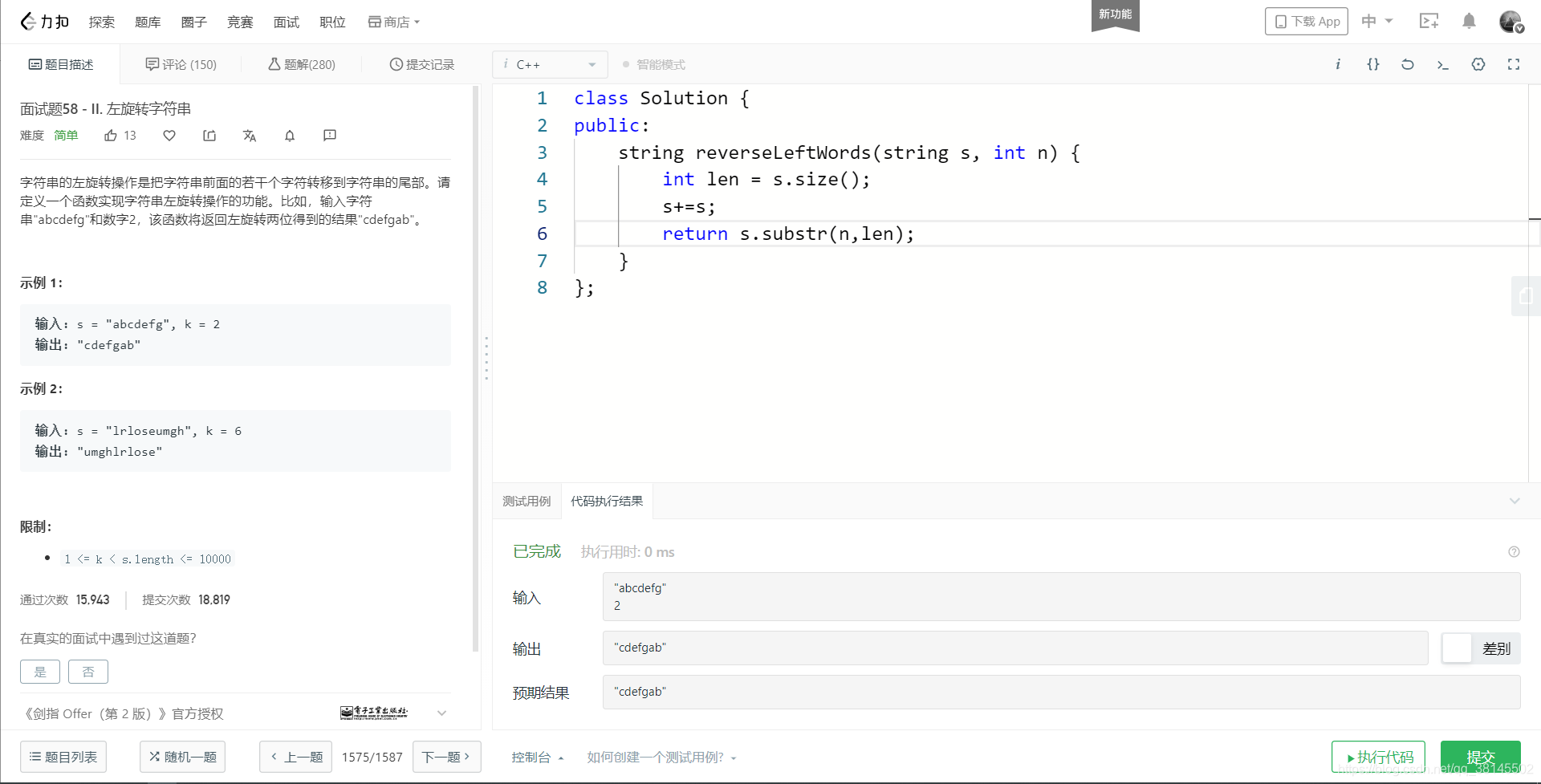Viewport: 1541px width, 784px height.
Task: Open the 职位 menu
Action: point(332,22)
